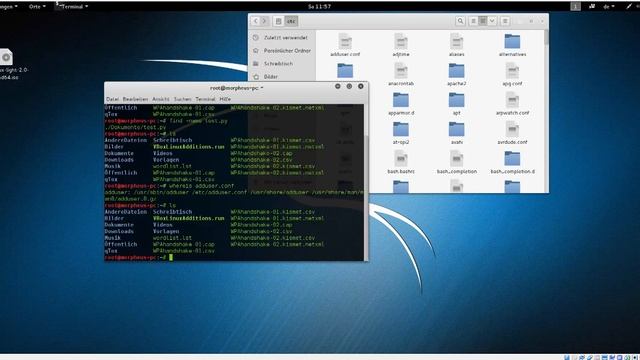
Task: Select the bash.bashrc file icon
Action: point(401,159)
